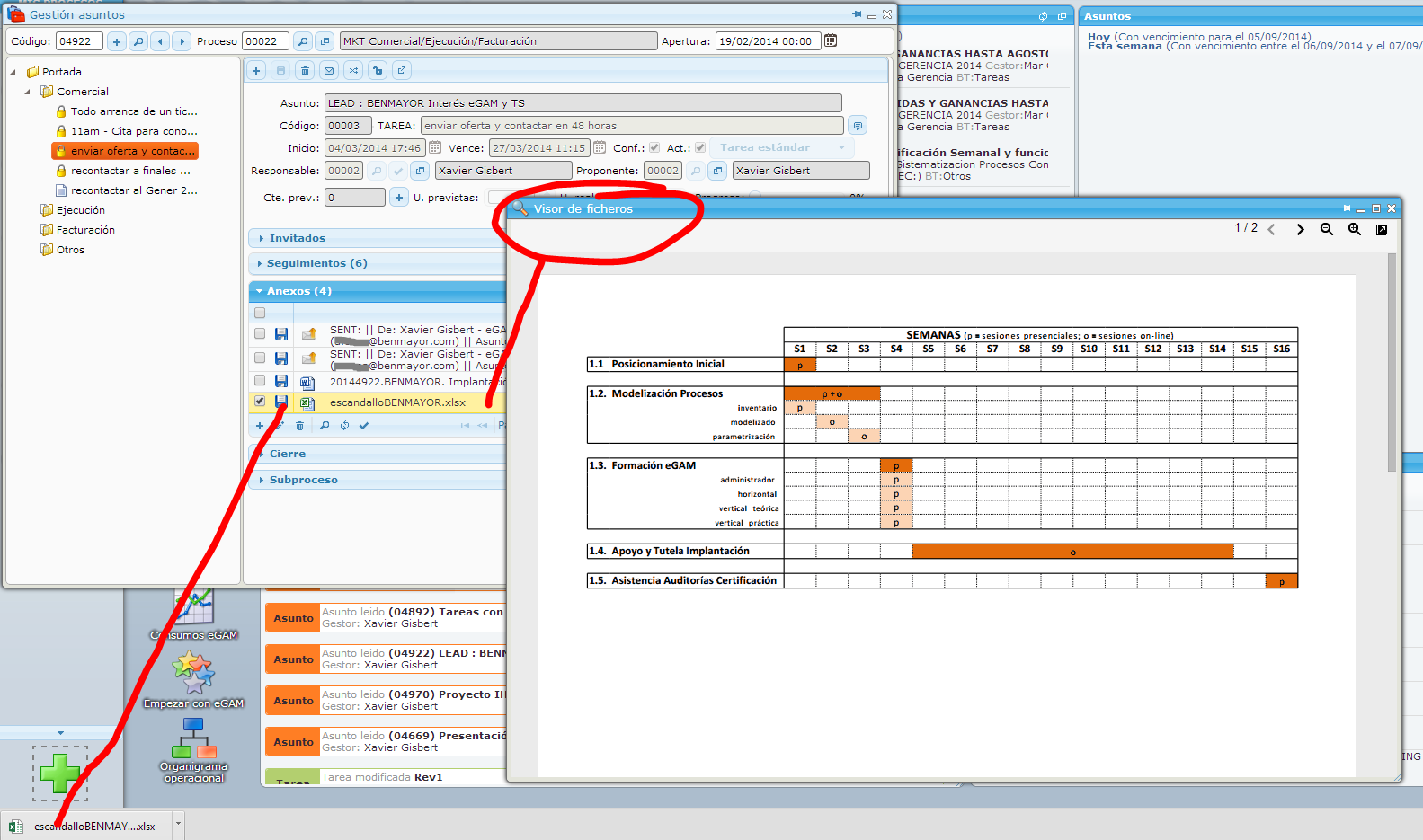Viewport: 1423px width, 840px height.
Task: Select 'recontactar al Gener 2...' tree item
Action: pos(134,190)
